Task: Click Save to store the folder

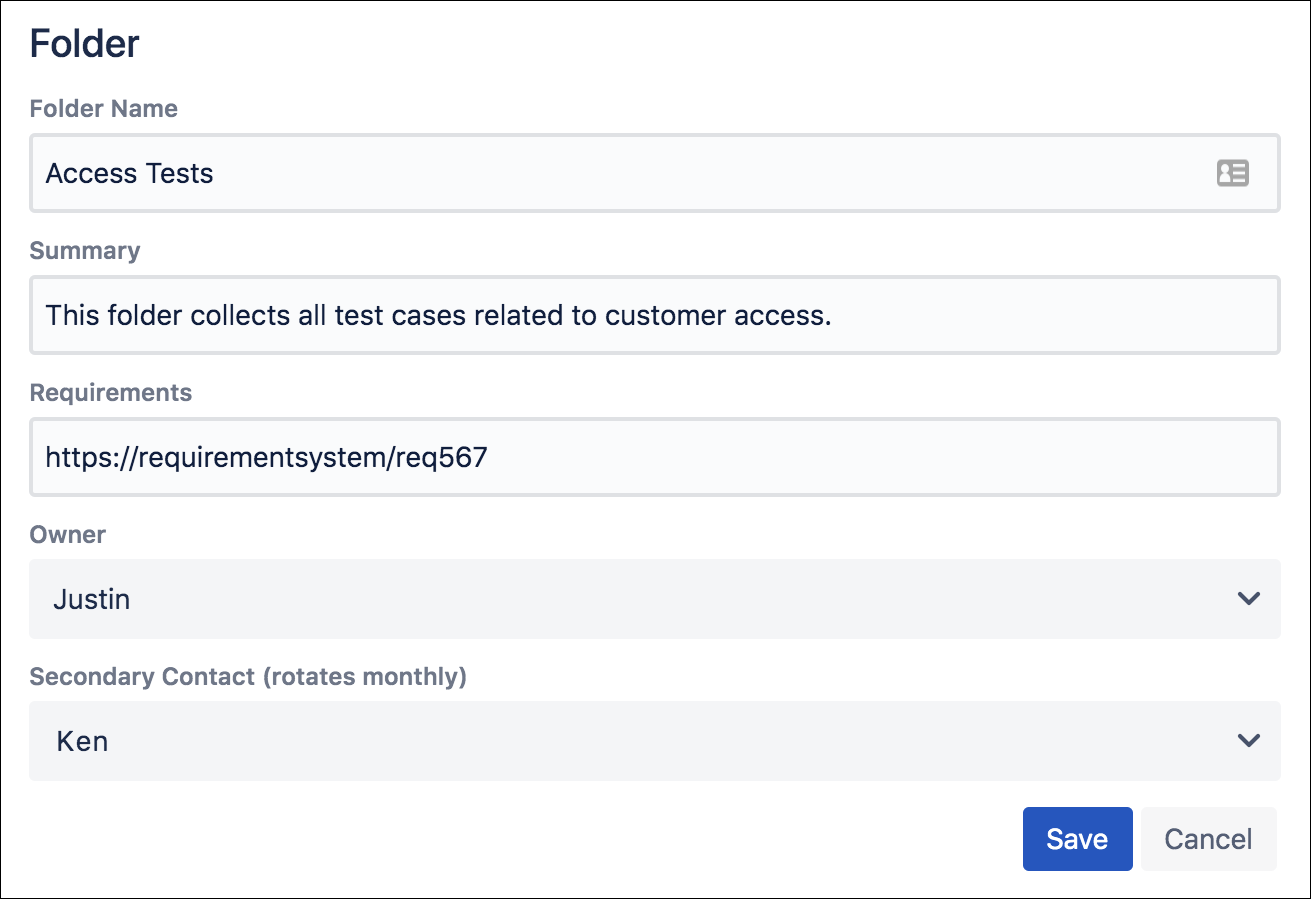Action: point(1077,839)
